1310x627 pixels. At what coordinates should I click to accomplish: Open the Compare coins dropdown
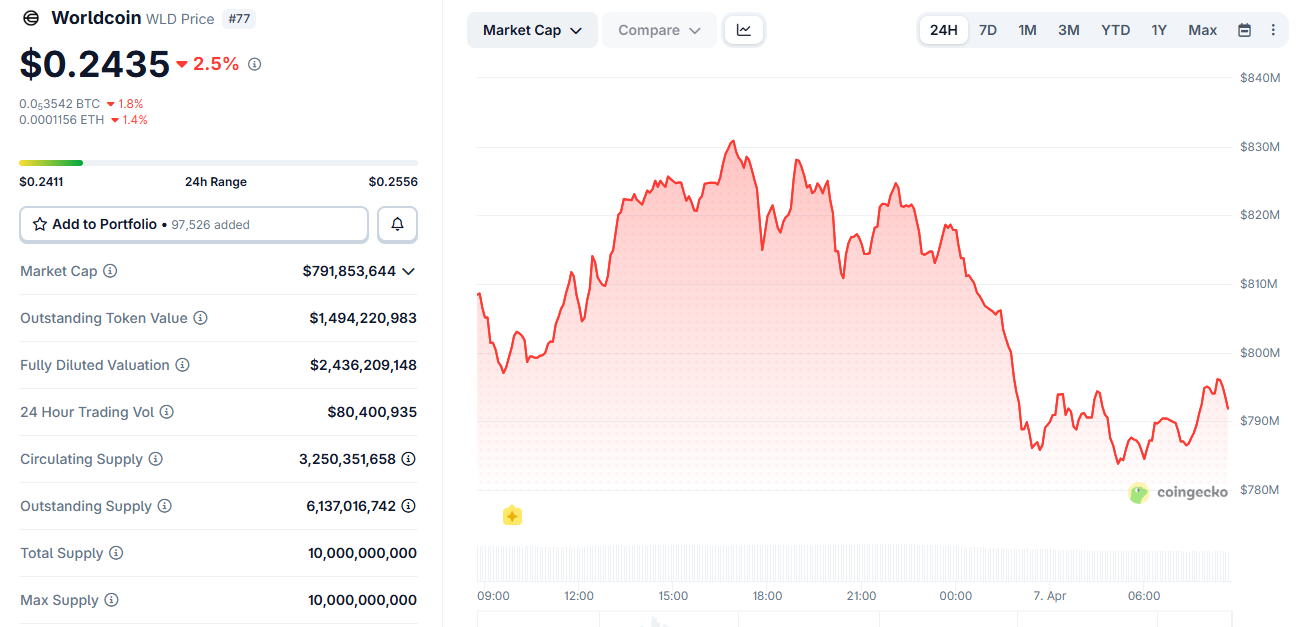[658, 30]
